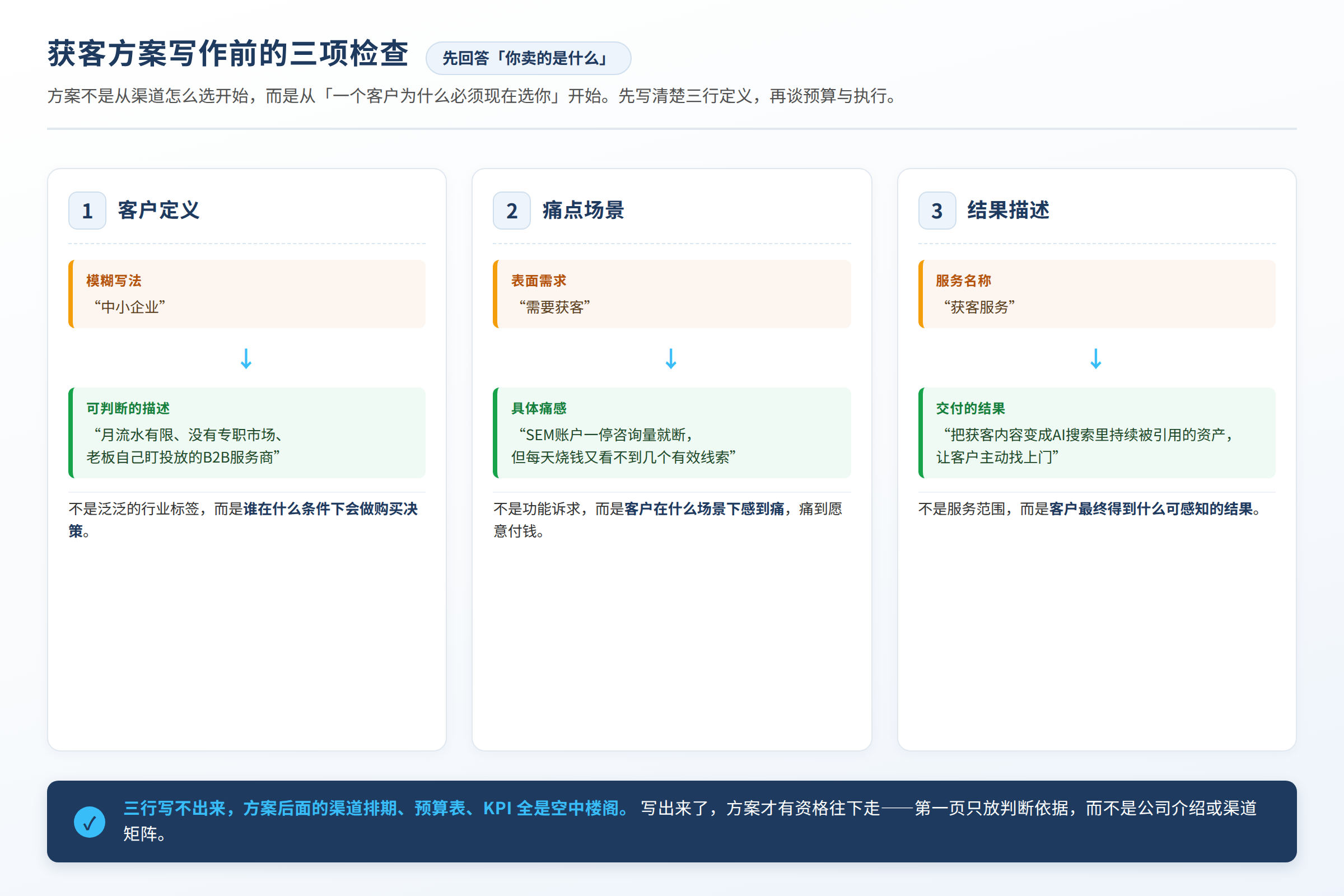The width and height of the screenshot is (1344, 896).
Task: Click number badge 3 beside 结果描述
Action: coord(937,211)
